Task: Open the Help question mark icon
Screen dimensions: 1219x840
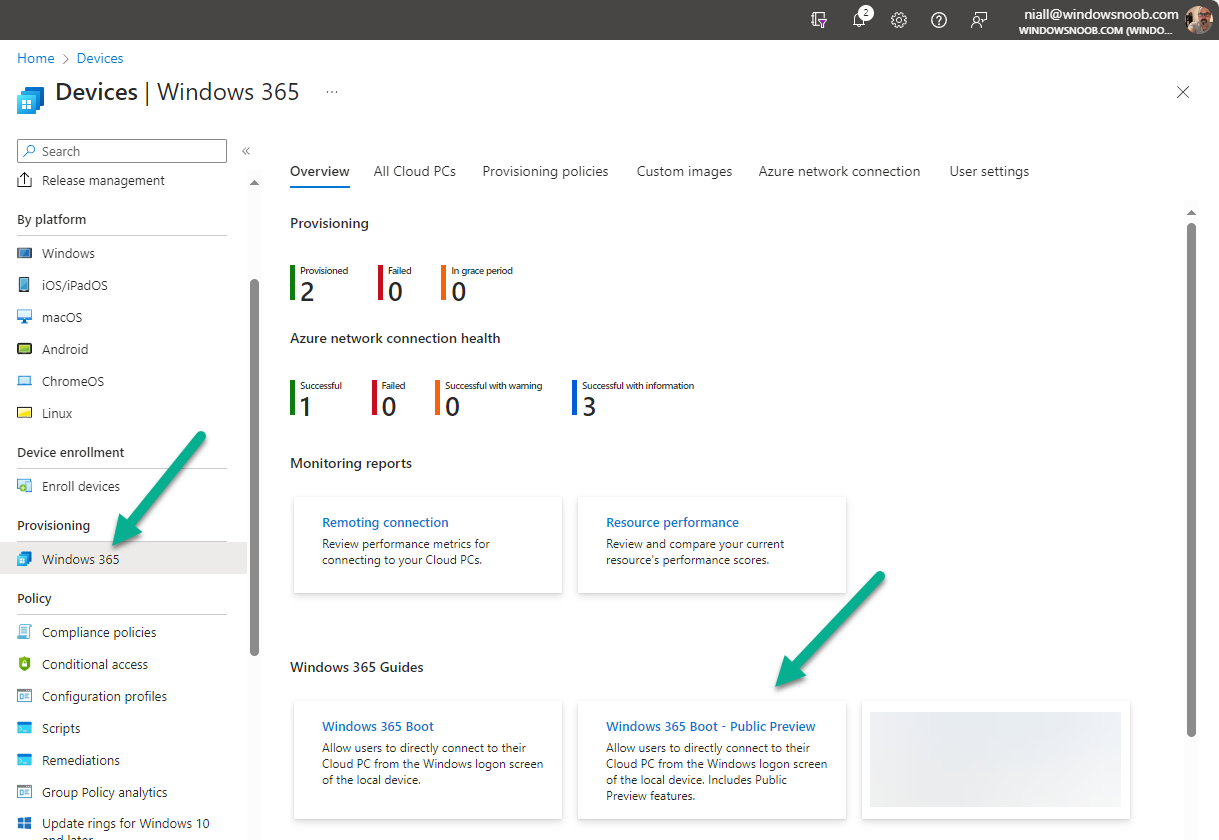Action: click(939, 20)
